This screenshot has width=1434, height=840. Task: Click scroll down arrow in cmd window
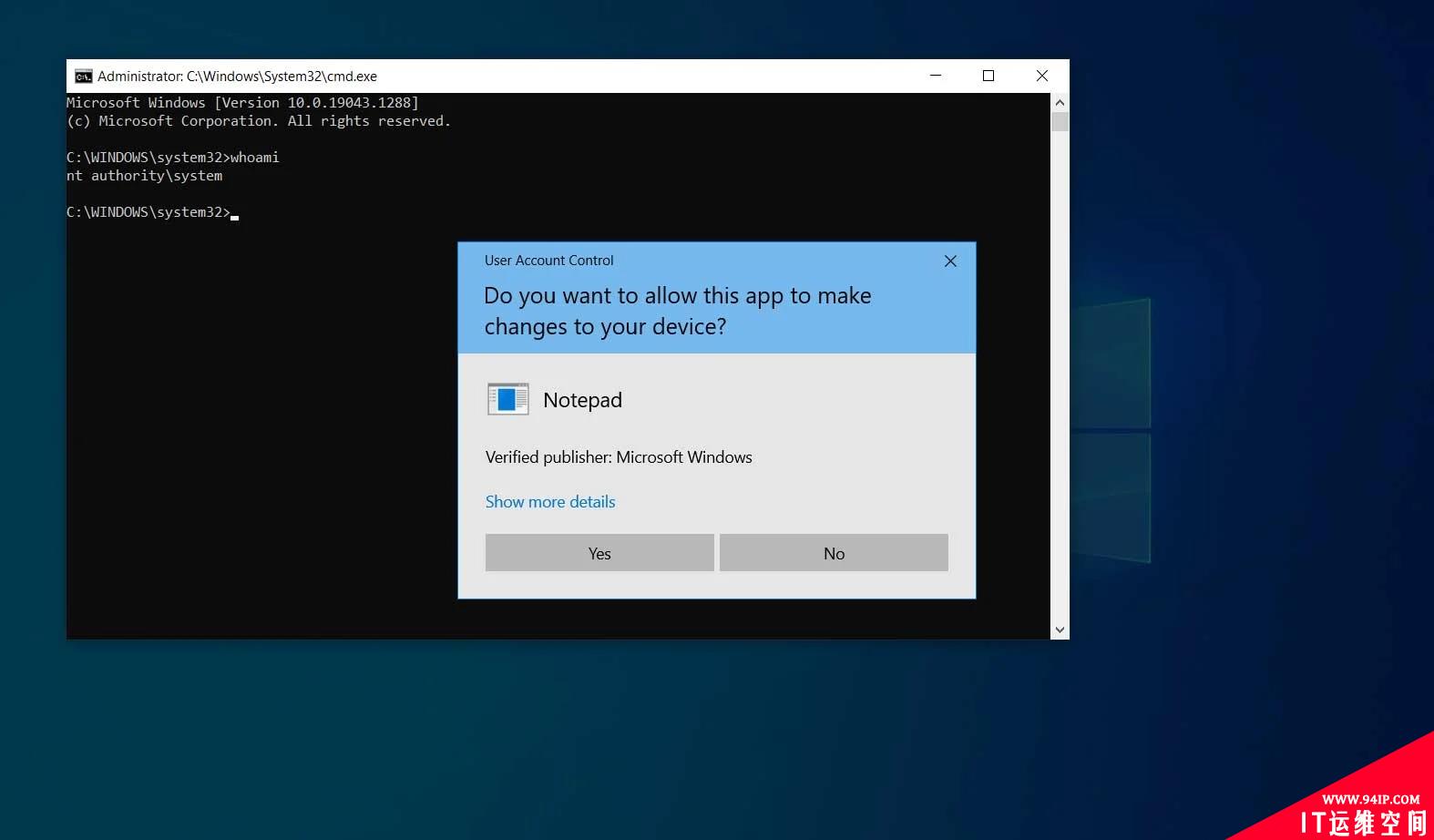pyautogui.click(x=1060, y=630)
